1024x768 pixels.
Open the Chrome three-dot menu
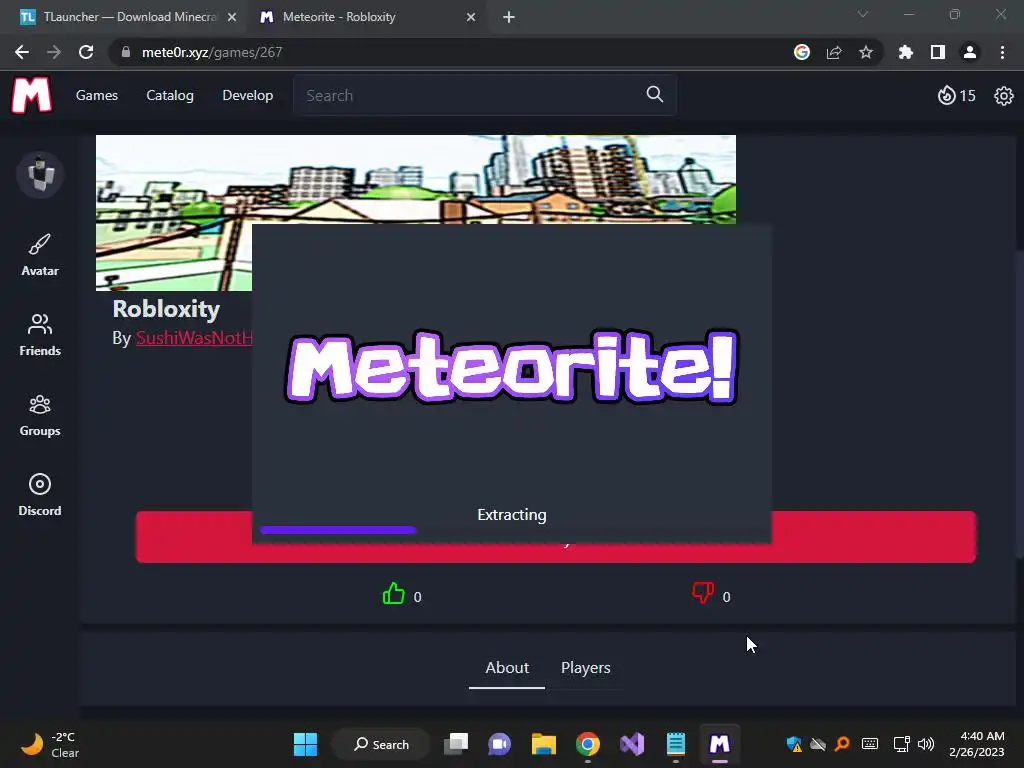pos(1002,52)
